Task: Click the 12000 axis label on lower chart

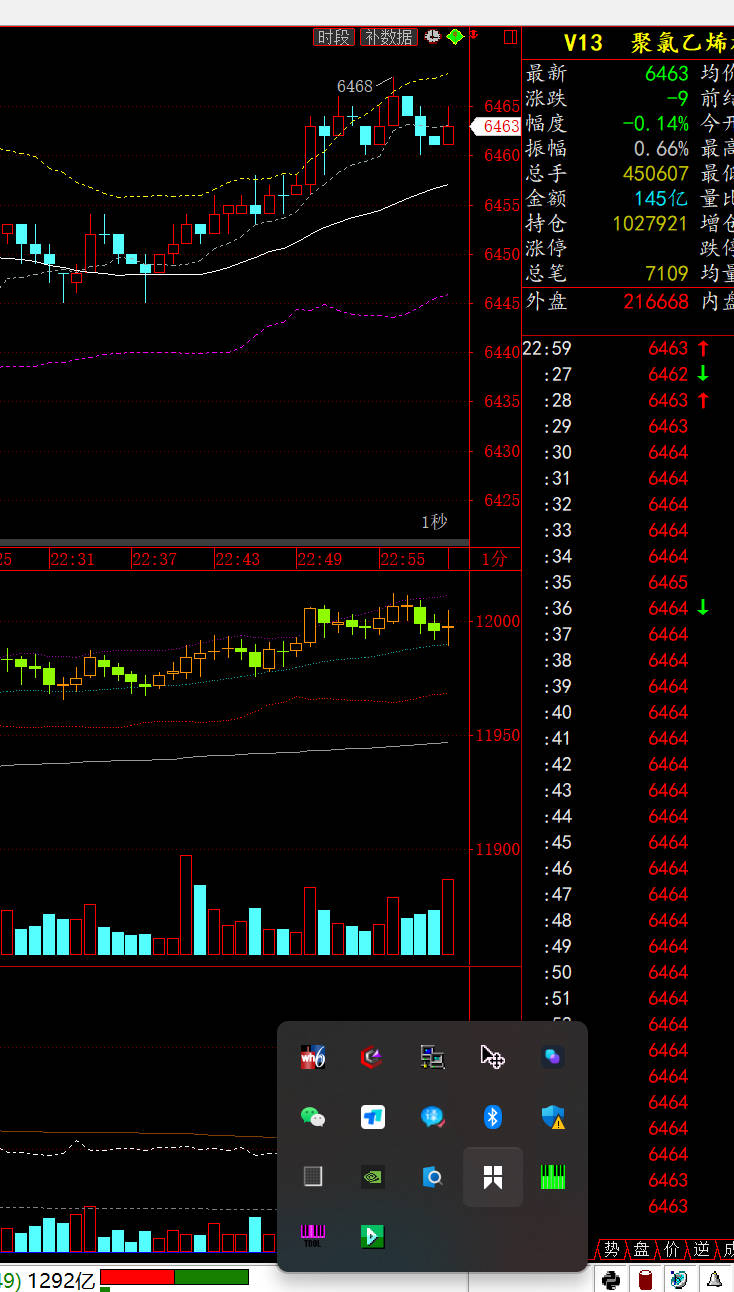Action: [497, 621]
